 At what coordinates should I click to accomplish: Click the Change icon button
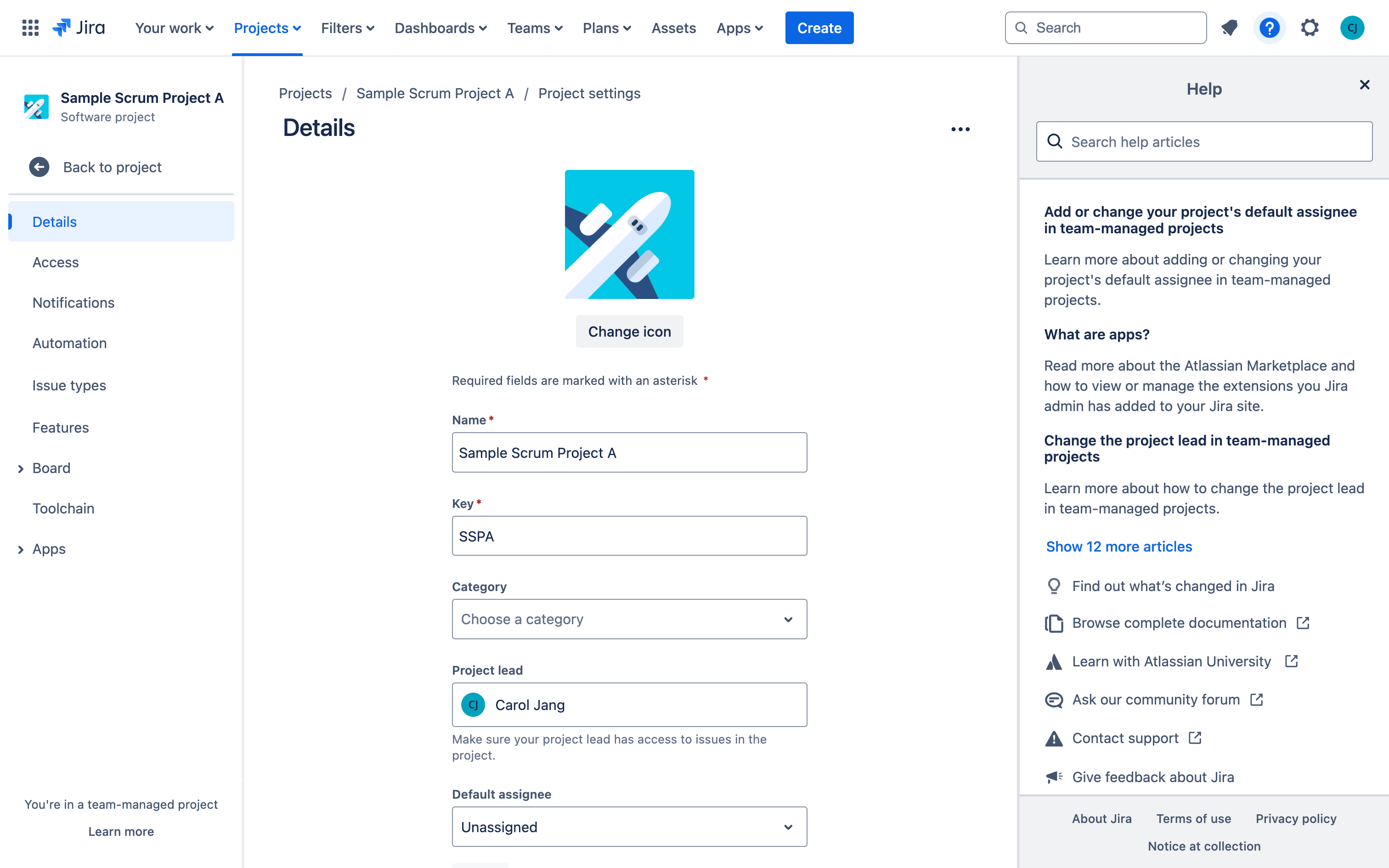tap(629, 331)
